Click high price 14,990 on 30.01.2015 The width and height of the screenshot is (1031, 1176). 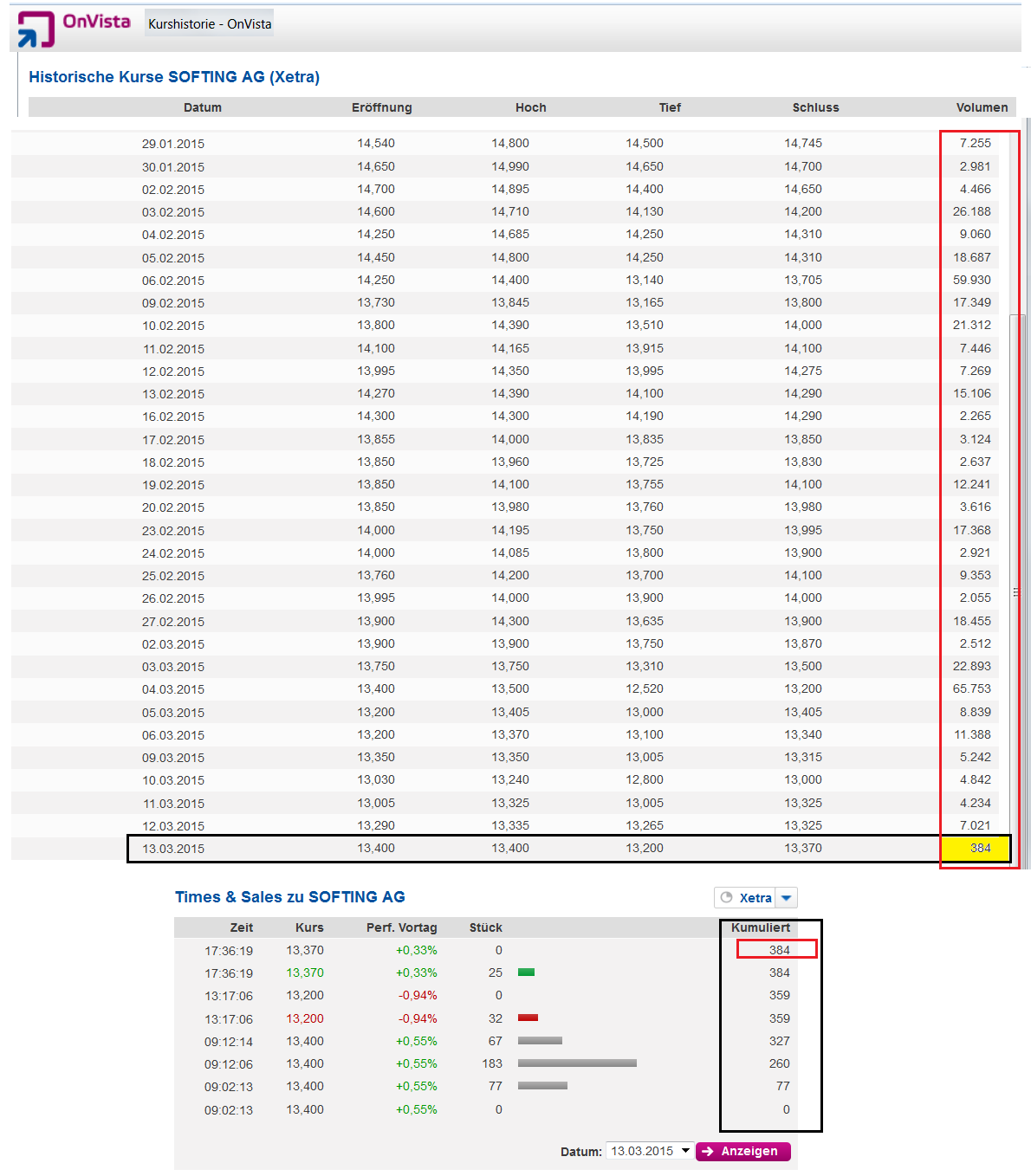point(510,166)
